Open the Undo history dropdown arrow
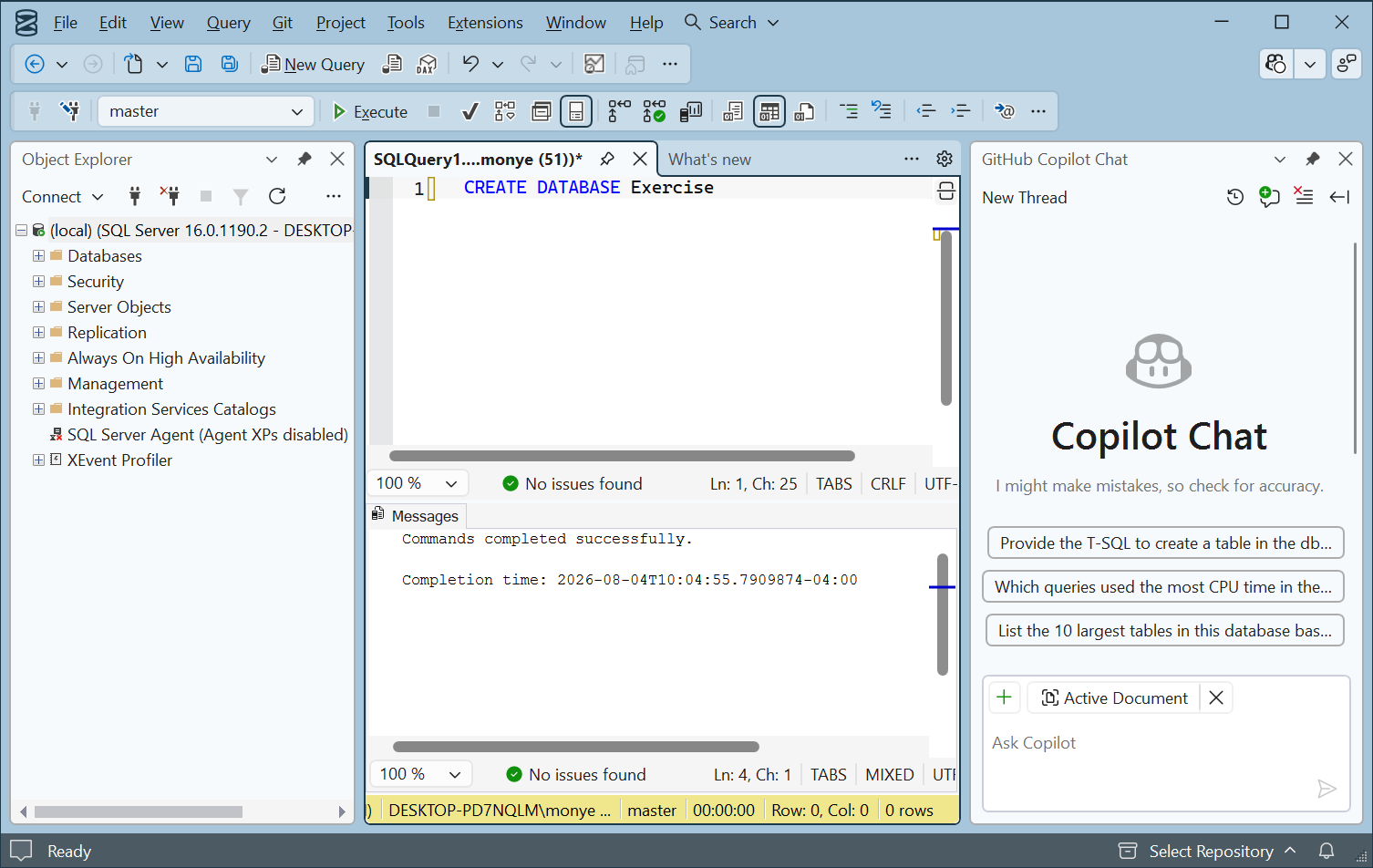The height and width of the screenshot is (868, 1373). (498, 64)
